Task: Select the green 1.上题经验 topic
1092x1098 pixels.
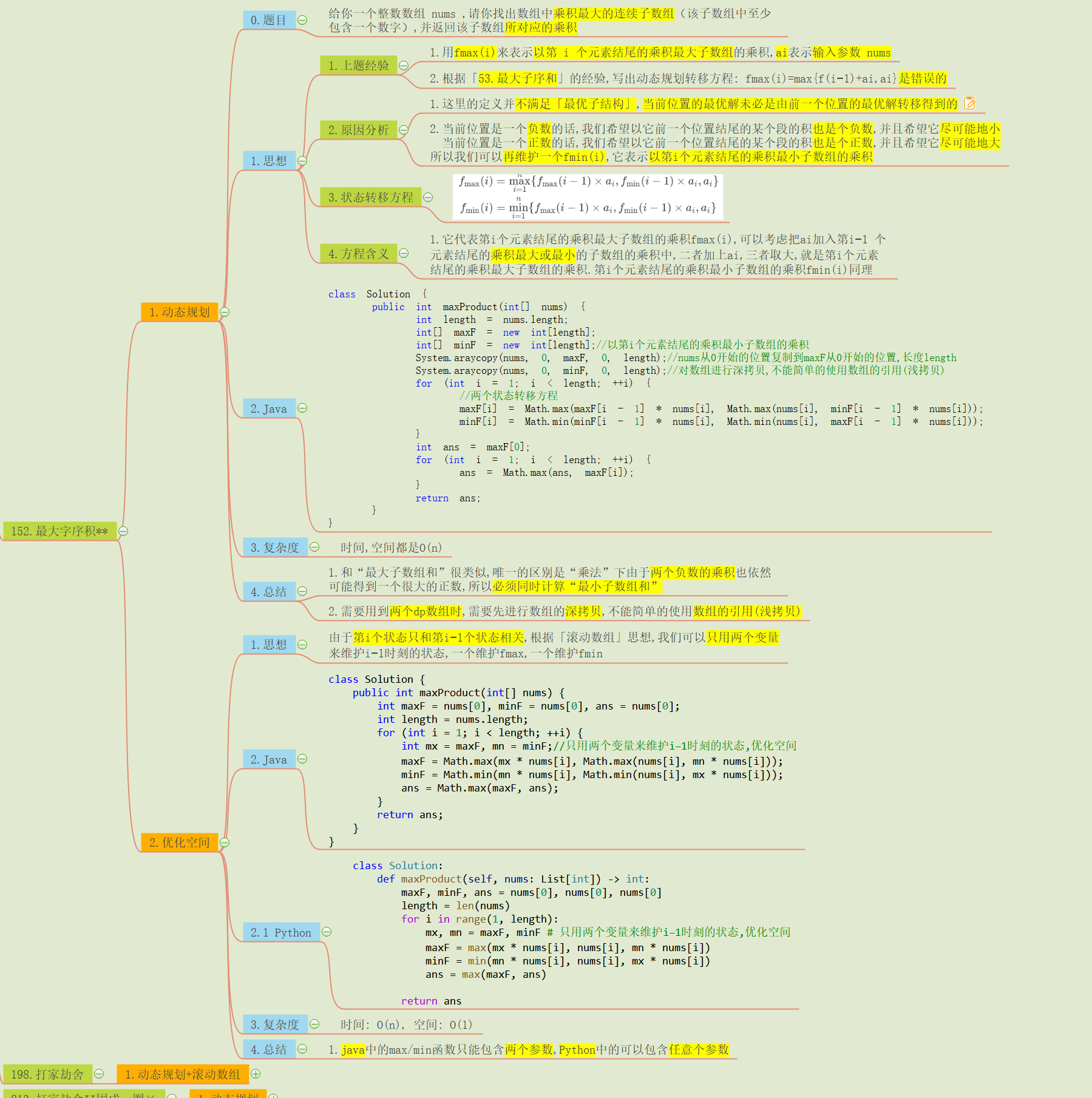Action: tap(359, 66)
